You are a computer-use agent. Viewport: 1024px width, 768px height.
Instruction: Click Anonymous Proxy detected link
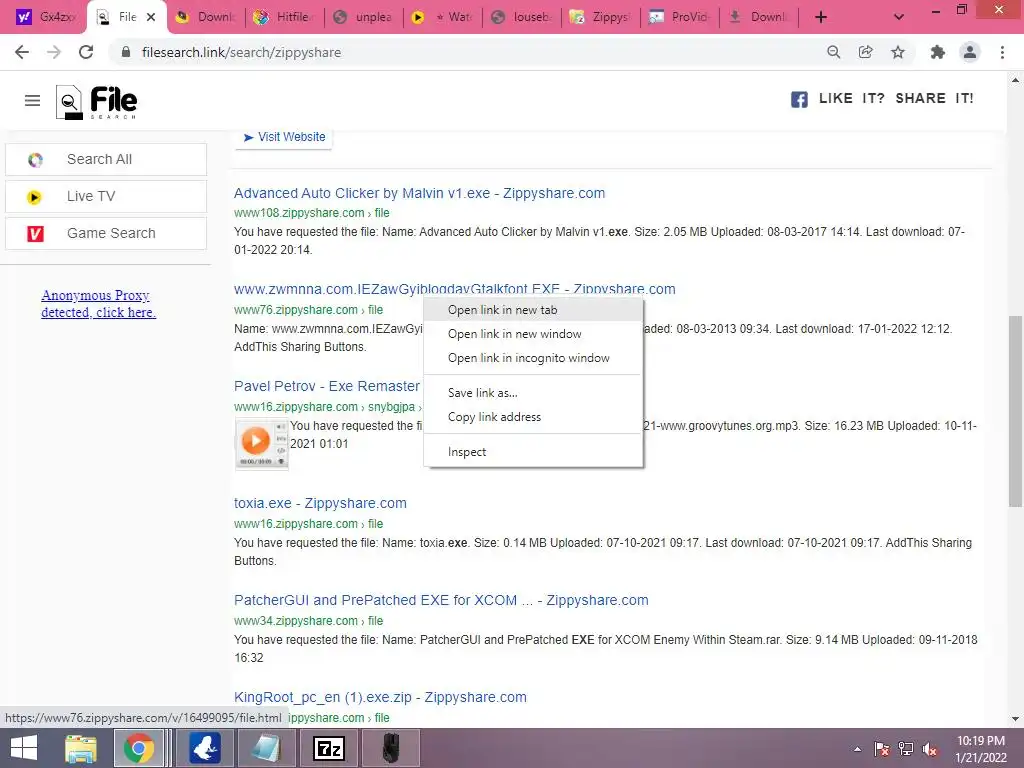point(98,304)
